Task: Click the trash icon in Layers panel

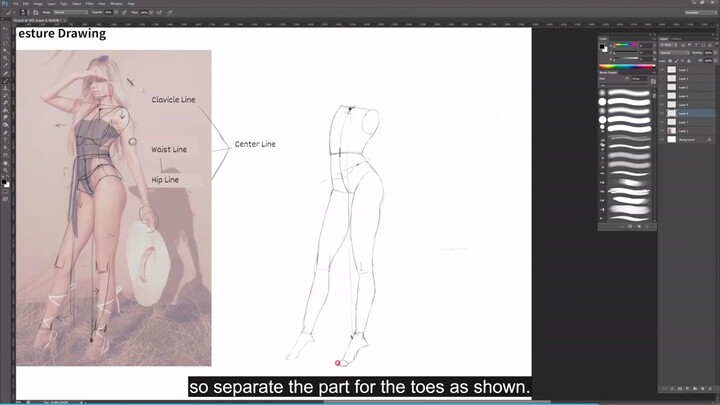Action: coord(710,388)
